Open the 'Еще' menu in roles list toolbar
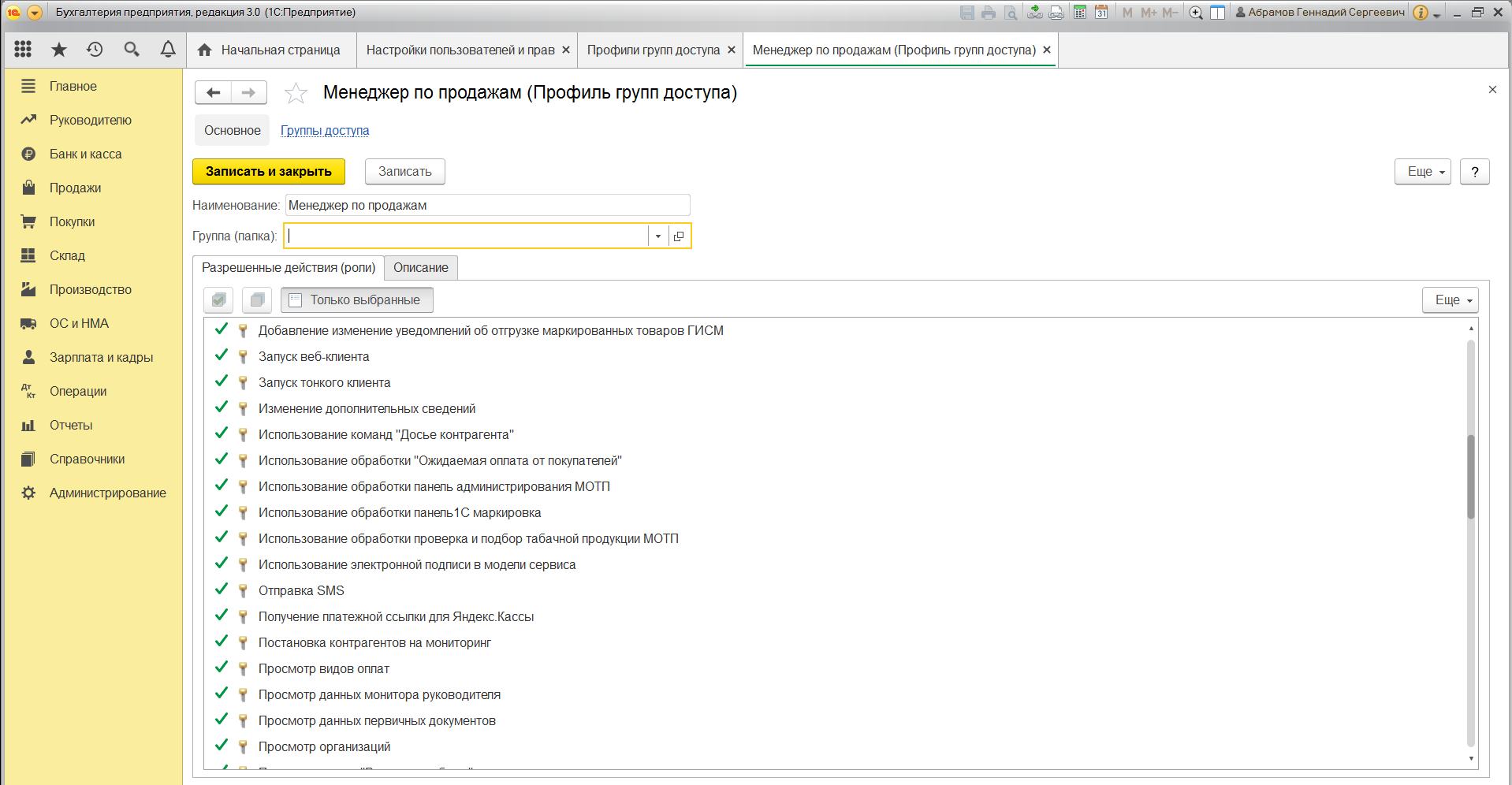Viewport: 1512px width, 785px height. [x=1450, y=300]
